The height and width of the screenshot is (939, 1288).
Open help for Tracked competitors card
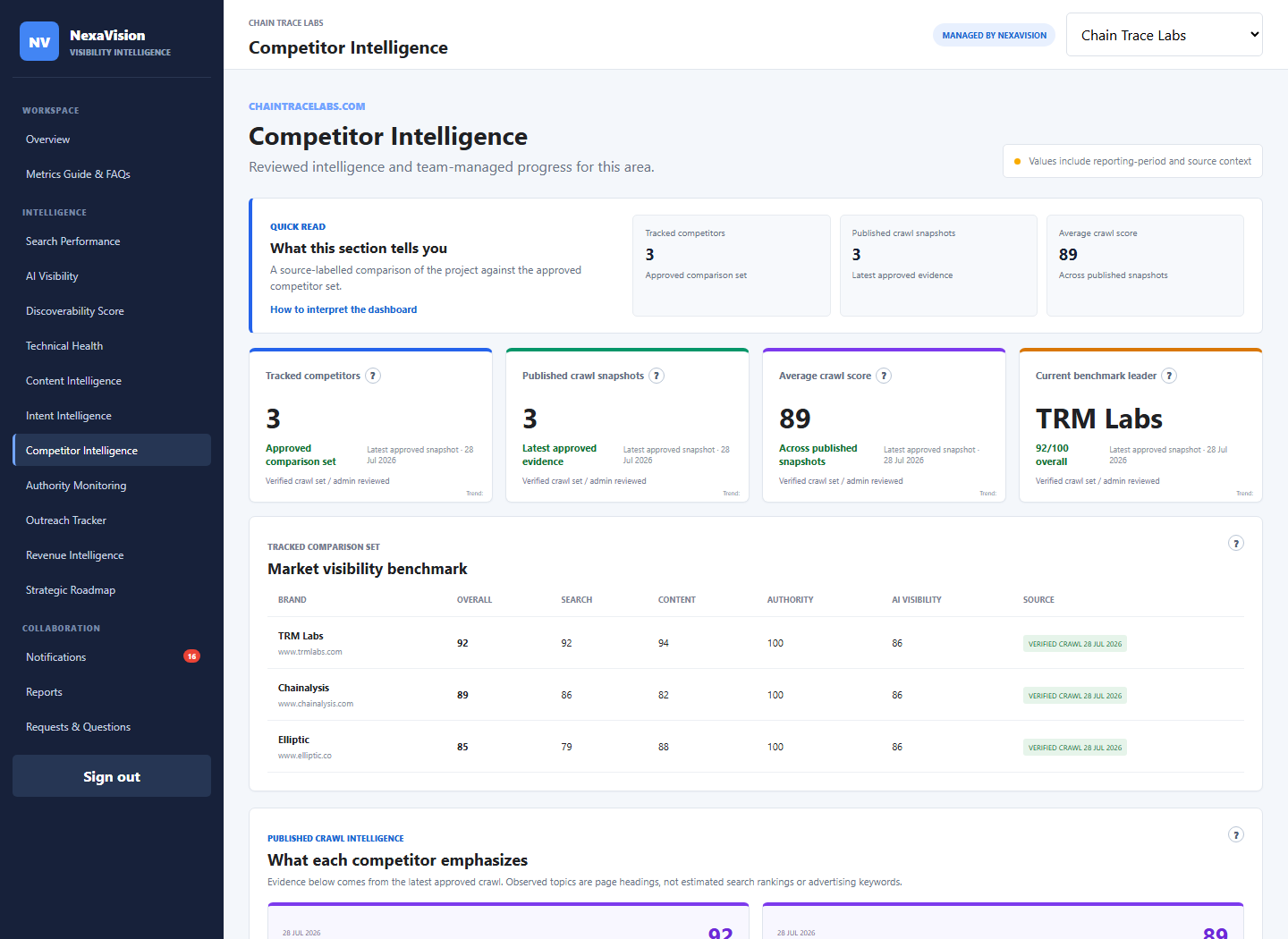point(373,376)
